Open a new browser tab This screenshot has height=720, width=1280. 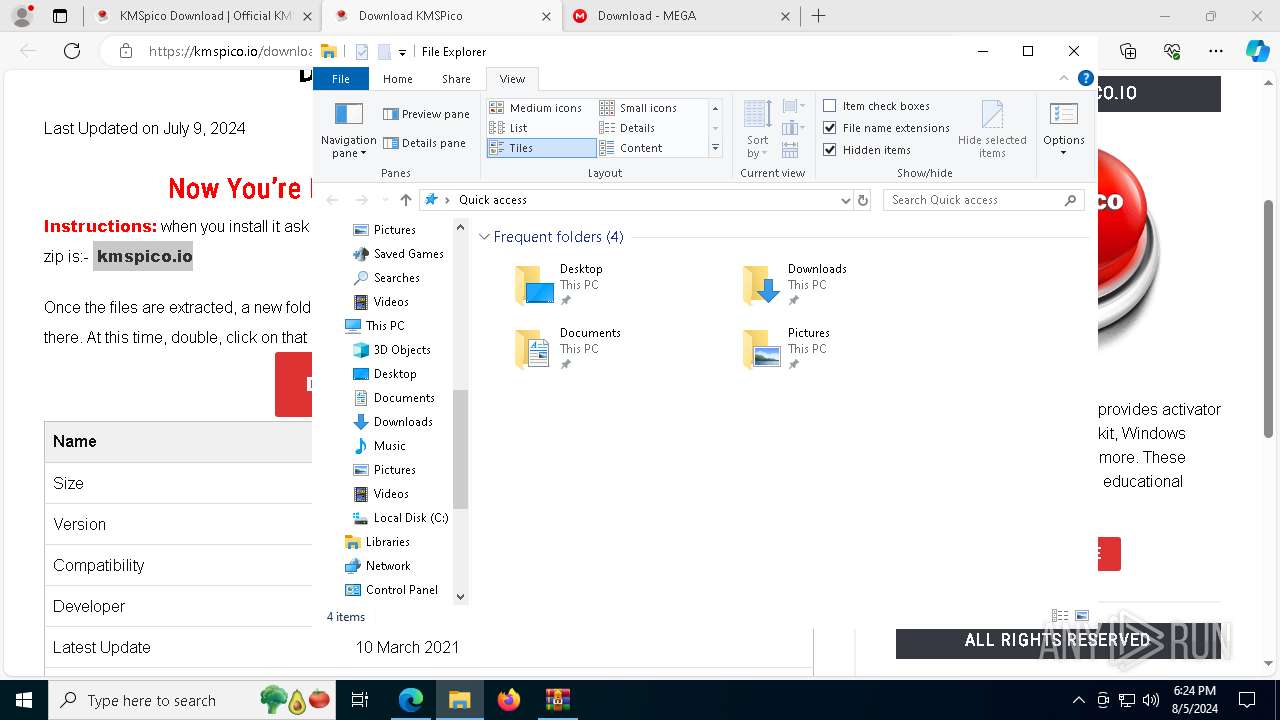point(818,16)
